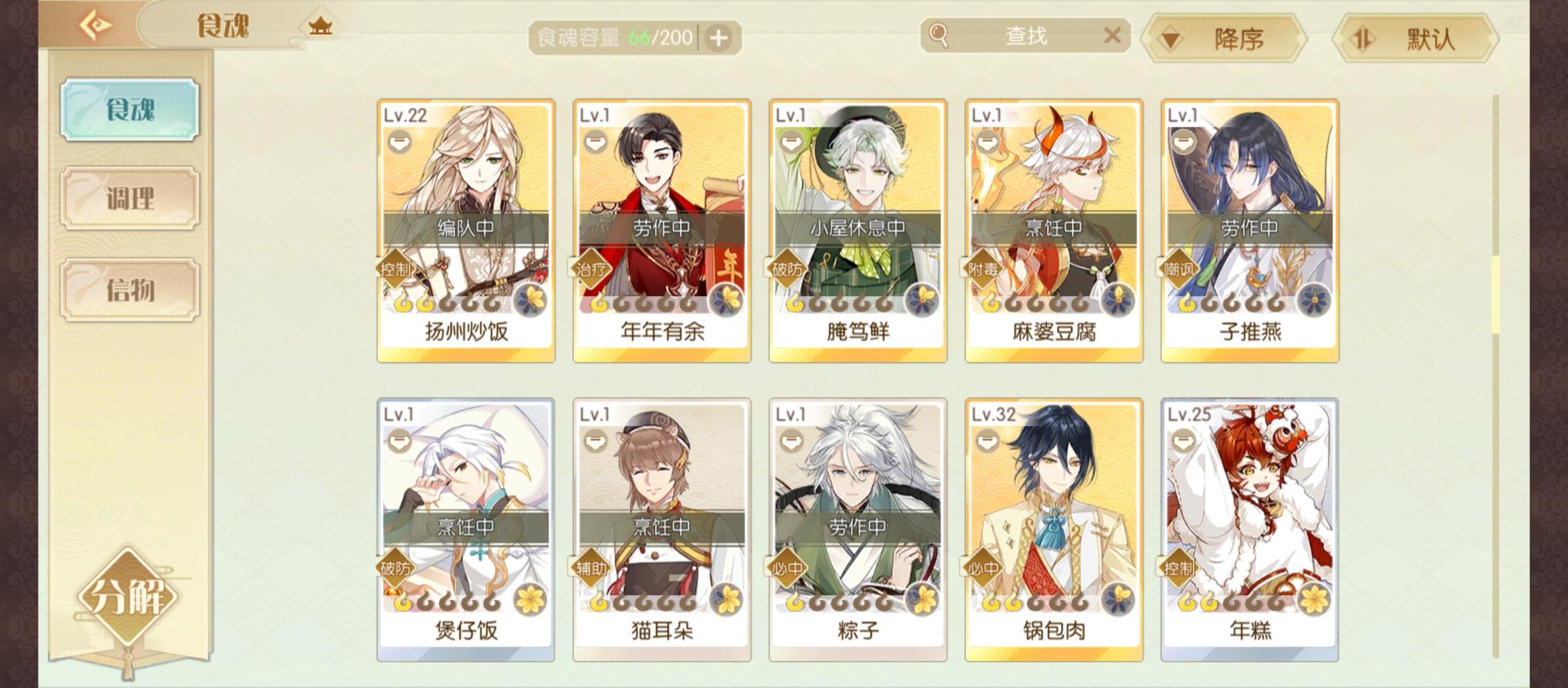The width and height of the screenshot is (1568, 688).
Task: Clear search with the X icon
Action: (x=1112, y=35)
